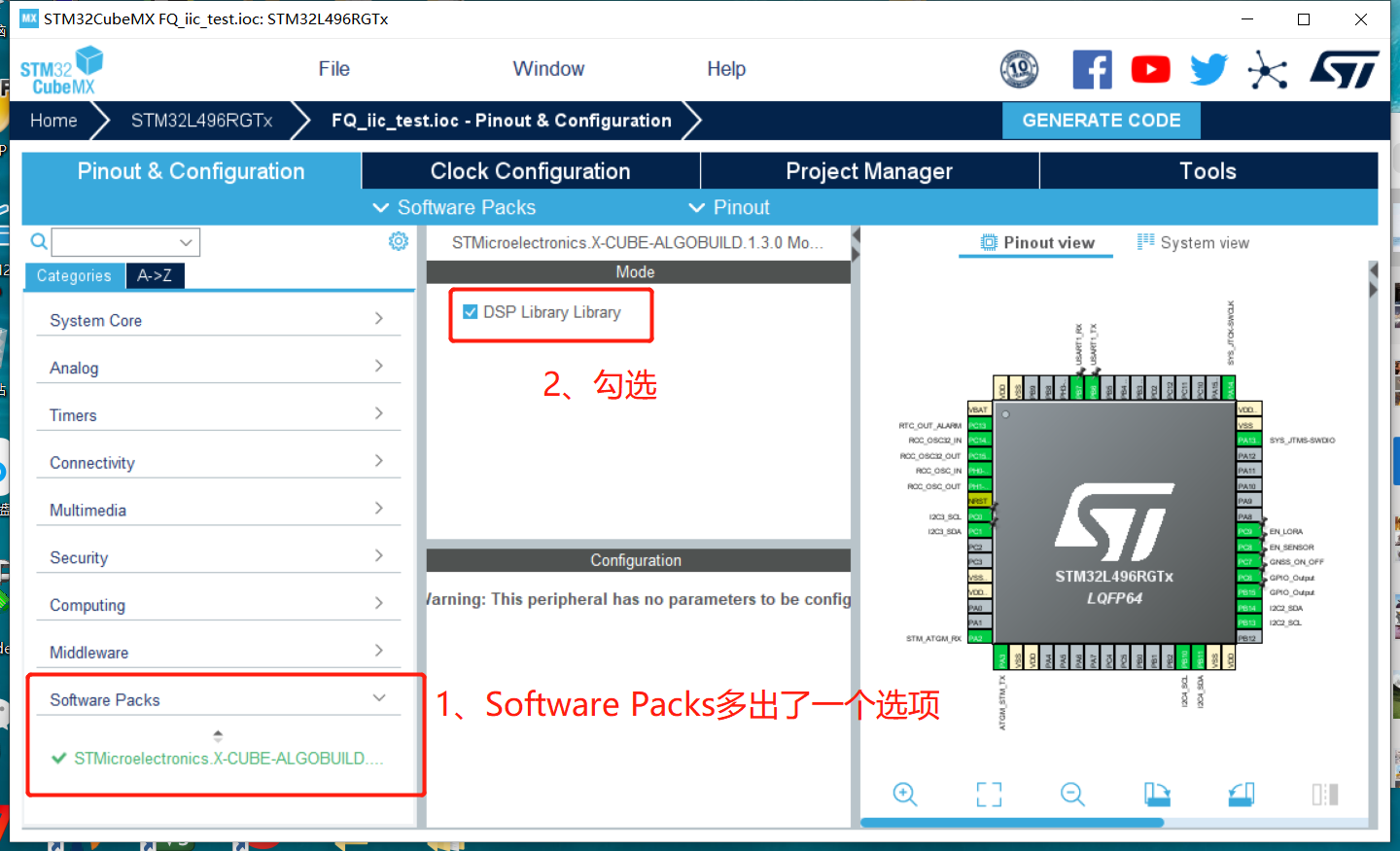This screenshot has height=851, width=1400.
Task: Collapse the mode panel left arrow
Action: click(x=857, y=234)
